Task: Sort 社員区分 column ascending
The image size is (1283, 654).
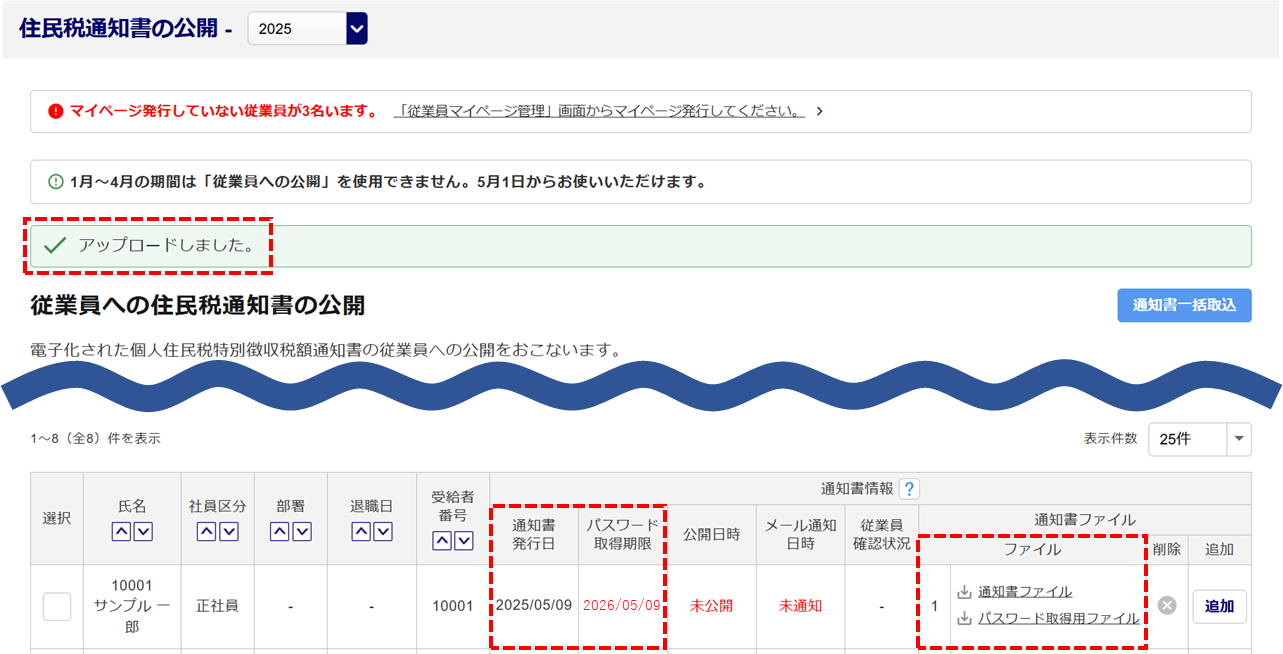Action: click(206, 532)
